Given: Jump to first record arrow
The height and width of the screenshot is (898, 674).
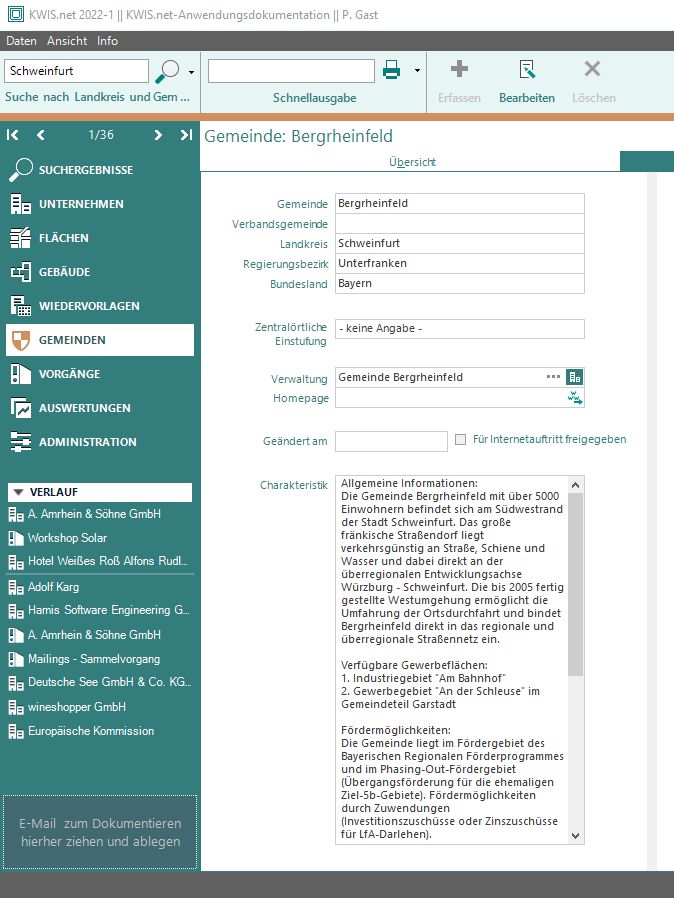Looking at the screenshot, I should pos(13,135).
